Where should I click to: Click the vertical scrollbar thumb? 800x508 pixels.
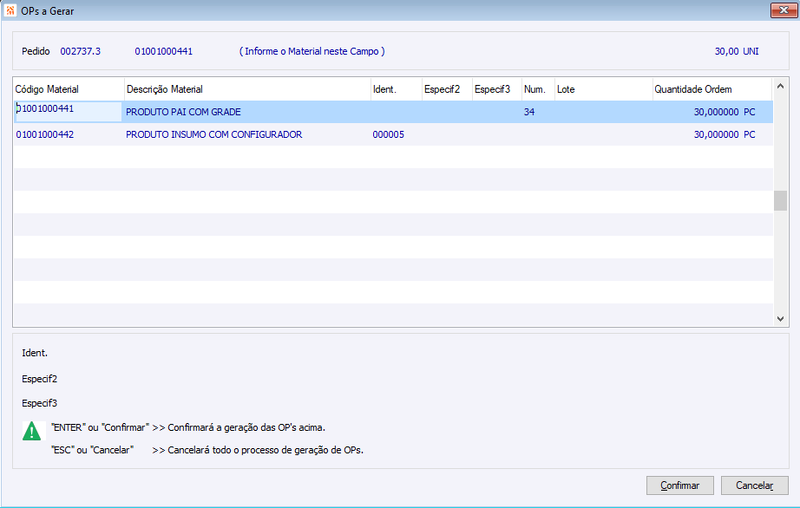[780, 201]
